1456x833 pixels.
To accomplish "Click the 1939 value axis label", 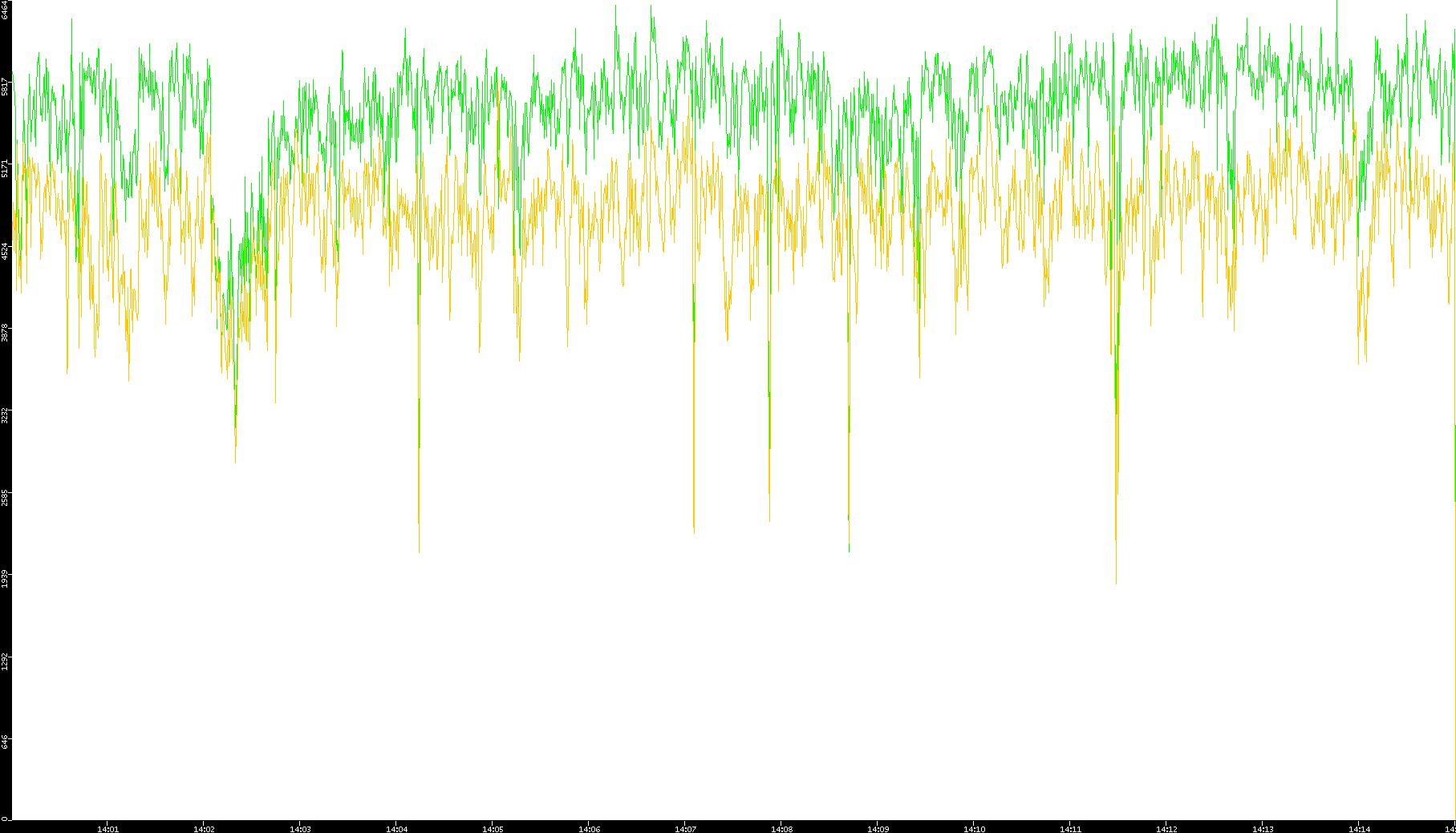I will 5,579.
